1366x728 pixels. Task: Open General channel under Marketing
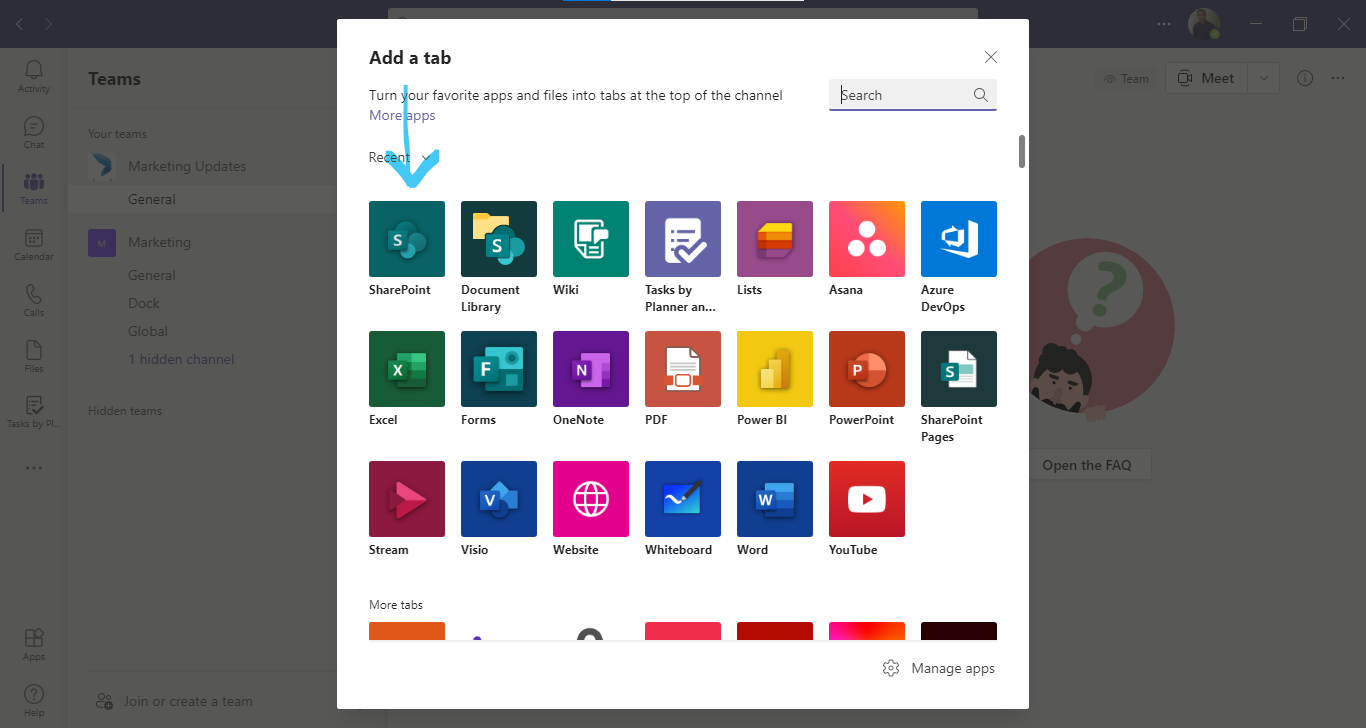[x=151, y=274]
